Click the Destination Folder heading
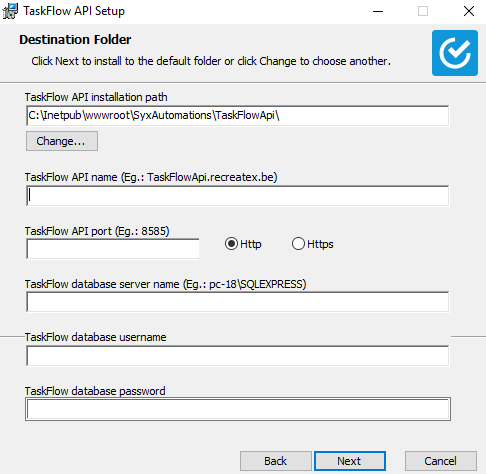The height and width of the screenshot is (474, 486). (75, 40)
